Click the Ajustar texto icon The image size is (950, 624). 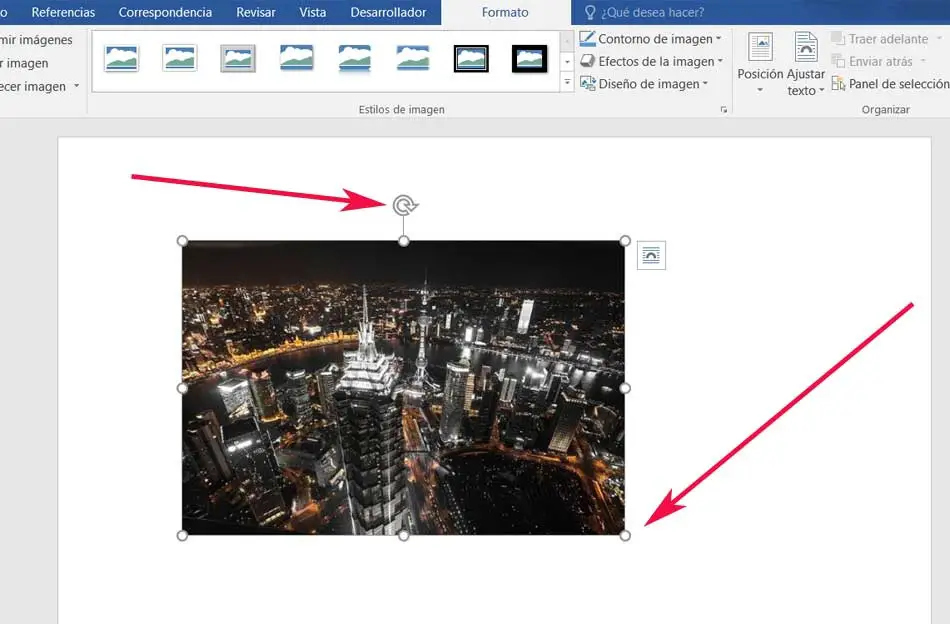(x=806, y=47)
